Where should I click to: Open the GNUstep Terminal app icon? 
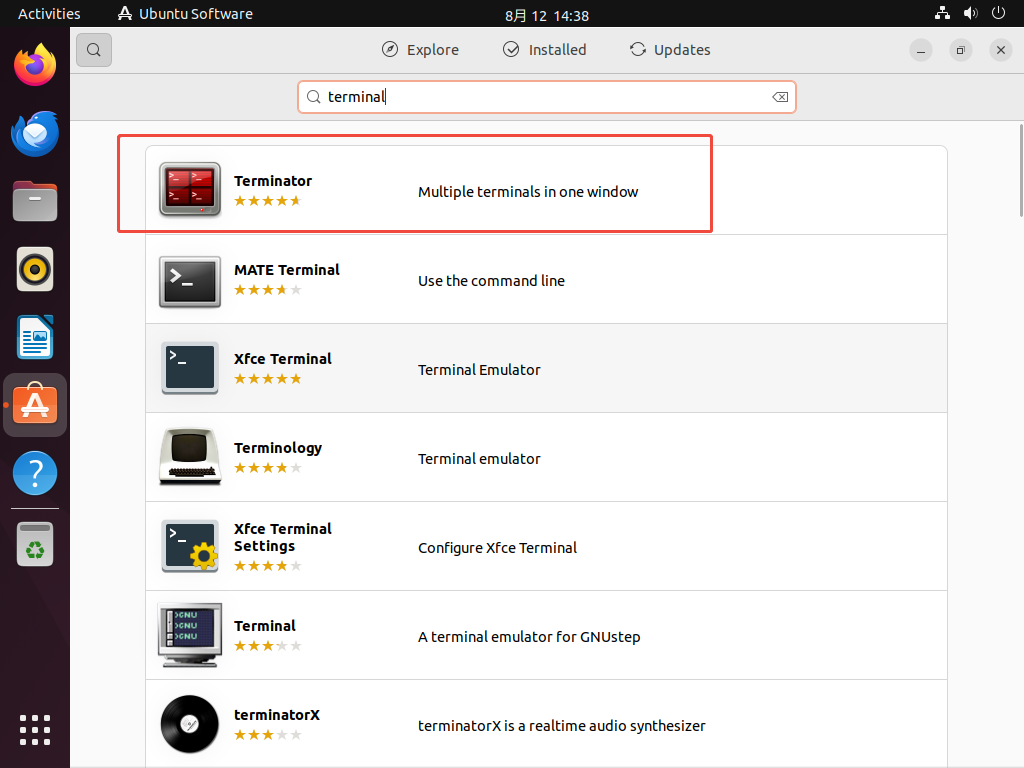click(189, 635)
